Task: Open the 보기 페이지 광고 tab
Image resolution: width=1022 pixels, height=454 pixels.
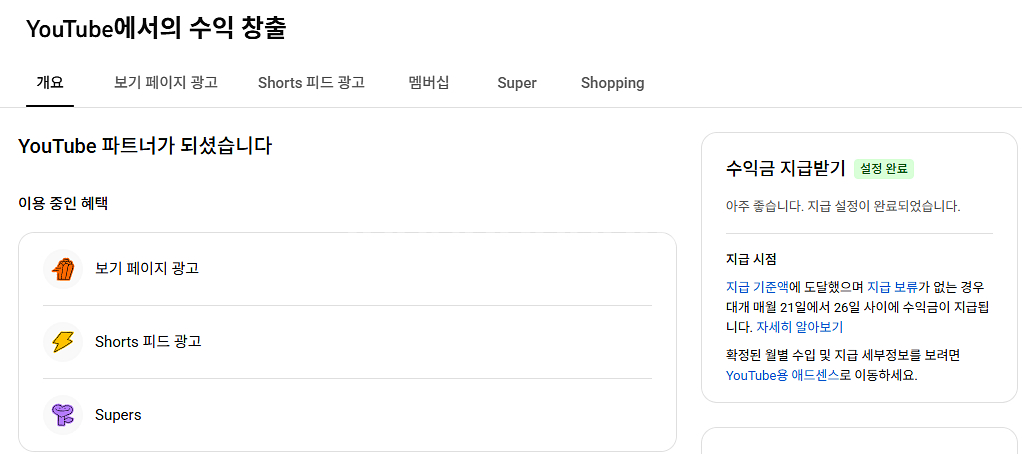Action: click(166, 83)
